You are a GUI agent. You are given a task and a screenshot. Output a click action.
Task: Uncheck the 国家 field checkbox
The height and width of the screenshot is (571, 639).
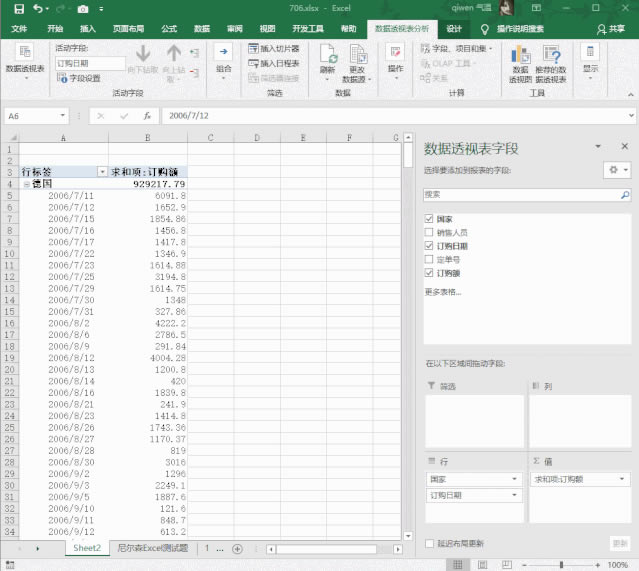pos(429,219)
